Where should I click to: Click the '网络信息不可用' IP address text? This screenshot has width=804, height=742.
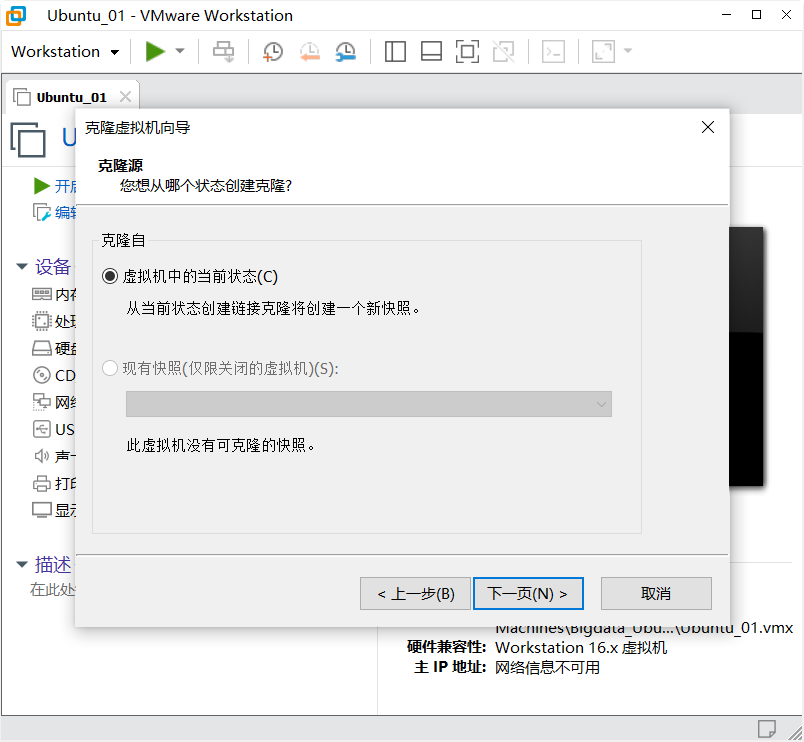pos(547,667)
